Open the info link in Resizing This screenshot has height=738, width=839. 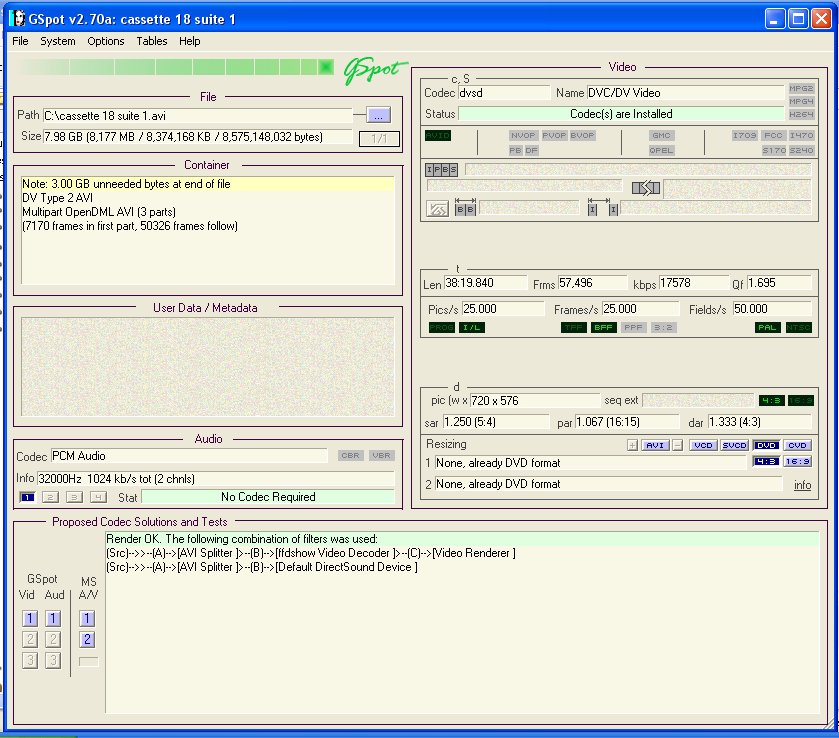802,485
